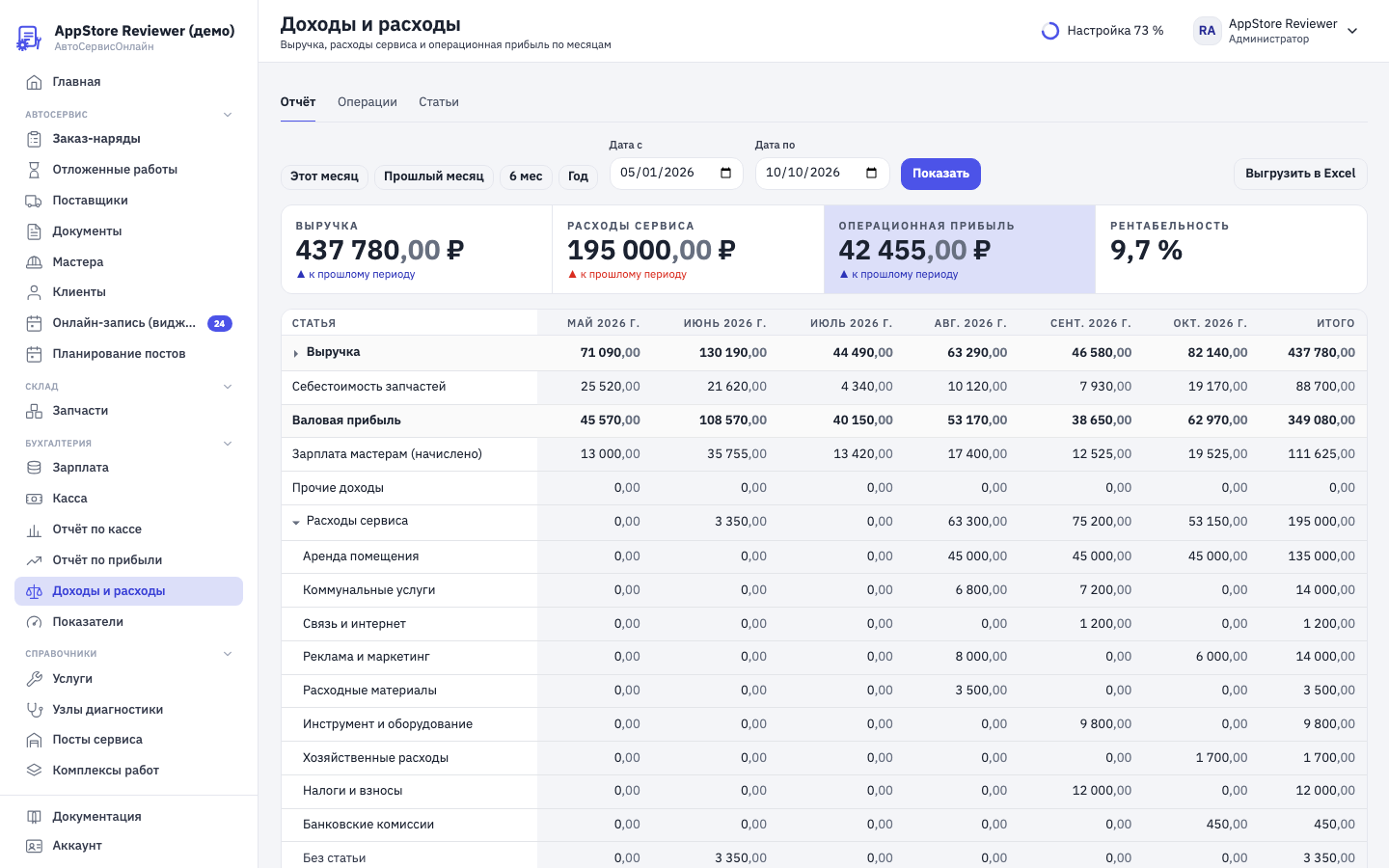Choose the Прошлый месяц period button
The height and width of the screenshot is (868, 1389).
434,176
